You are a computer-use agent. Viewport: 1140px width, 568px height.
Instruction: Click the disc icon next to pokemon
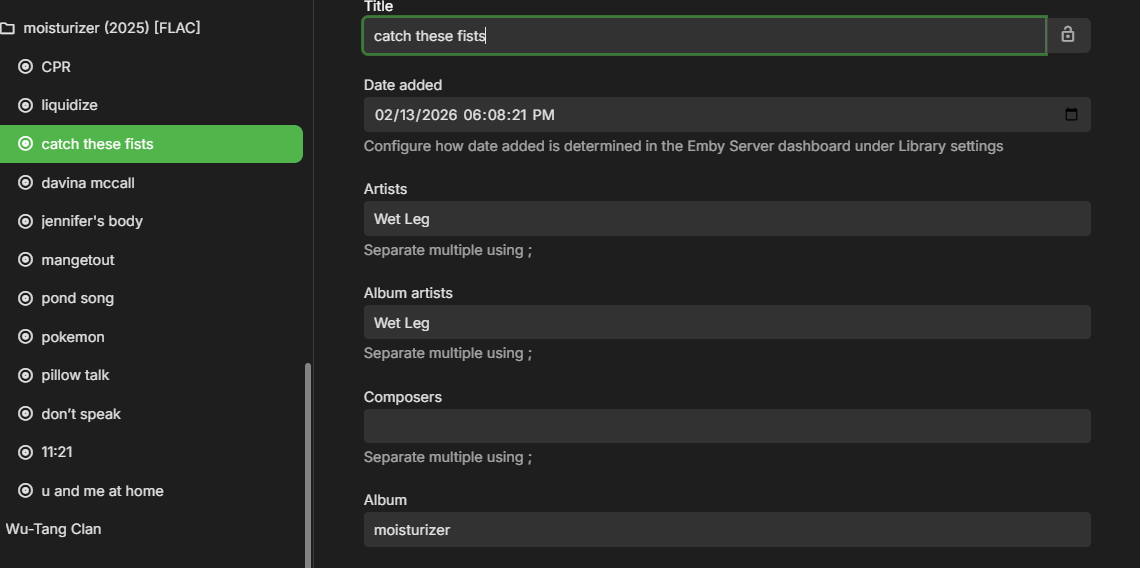pyautogui.click(x=26, y=337)
